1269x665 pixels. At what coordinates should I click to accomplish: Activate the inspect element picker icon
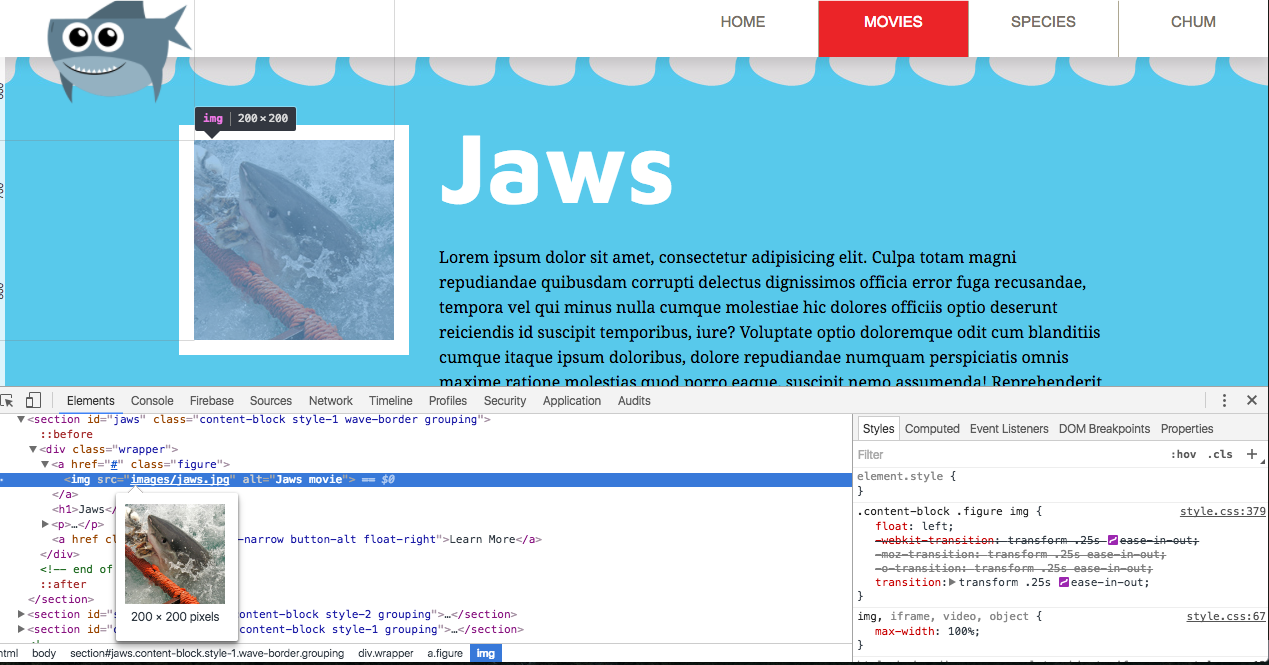coord(7,400)
